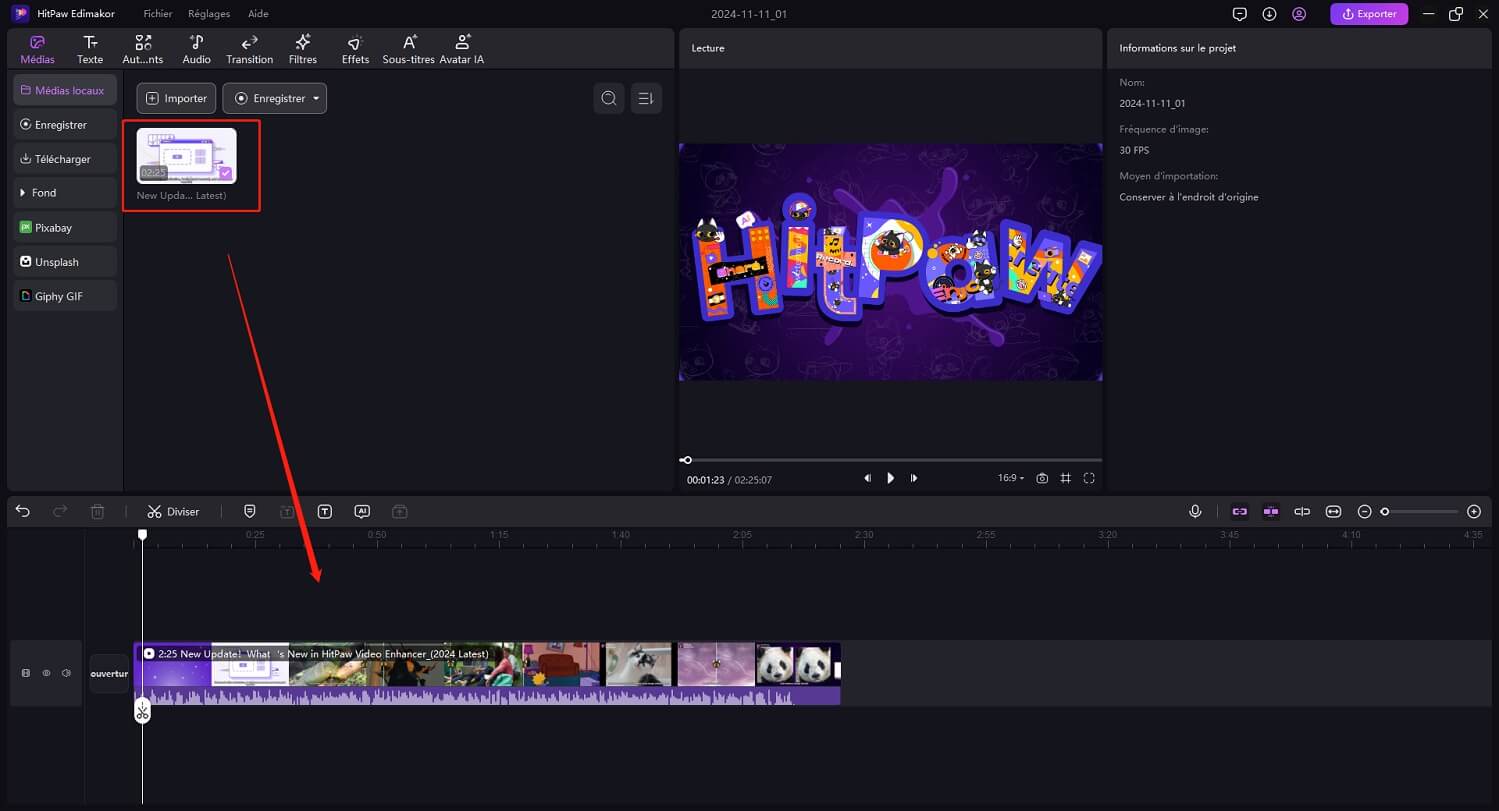Viewport: 1499px width, 811px height.
Task: Click the Diviser split button
Action: click(x=173, y=511)
